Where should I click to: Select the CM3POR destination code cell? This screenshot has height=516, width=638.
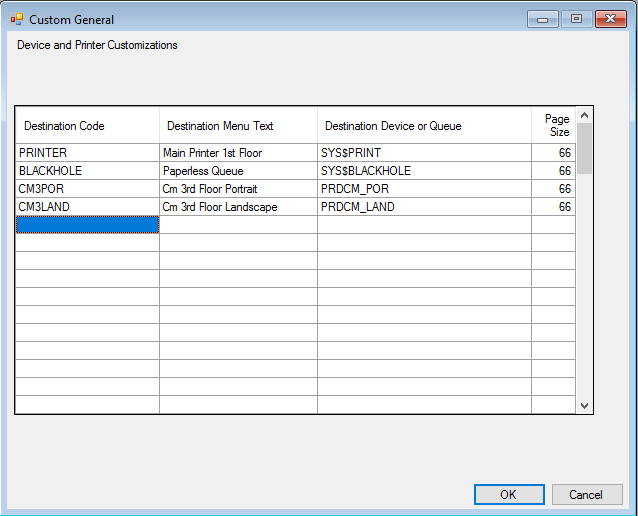[87, 188]
